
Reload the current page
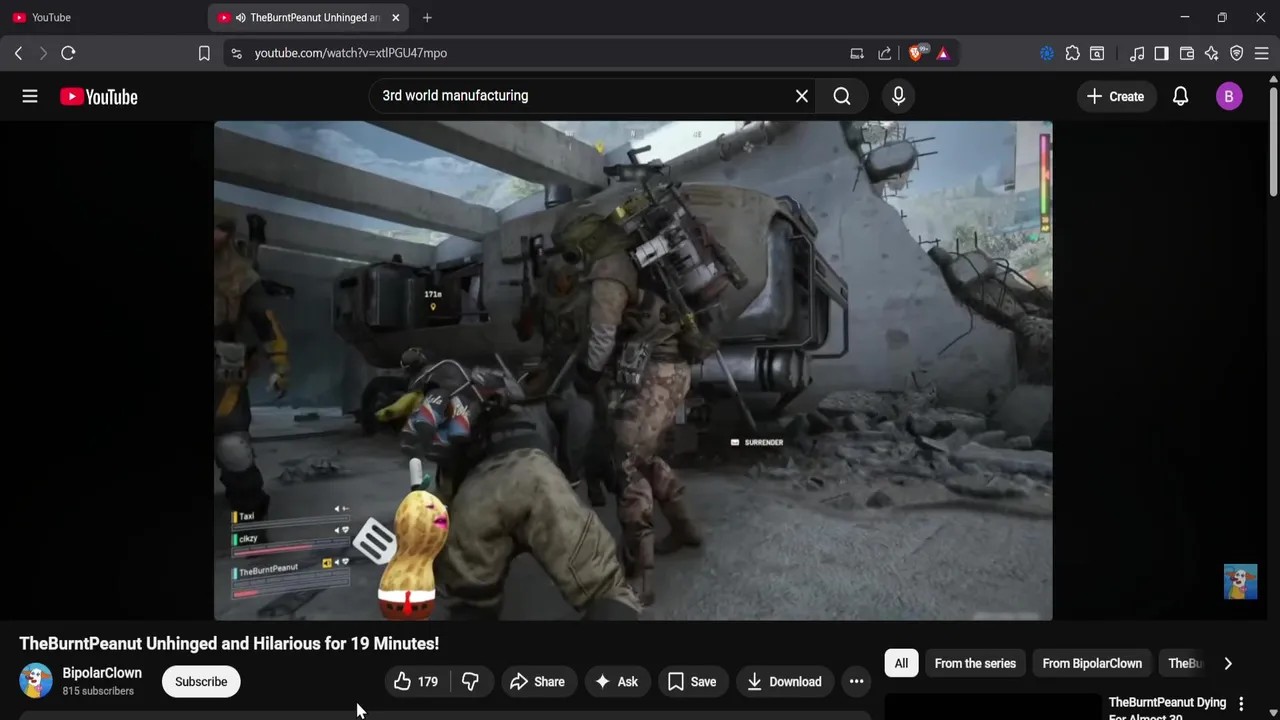click(68, 53)
